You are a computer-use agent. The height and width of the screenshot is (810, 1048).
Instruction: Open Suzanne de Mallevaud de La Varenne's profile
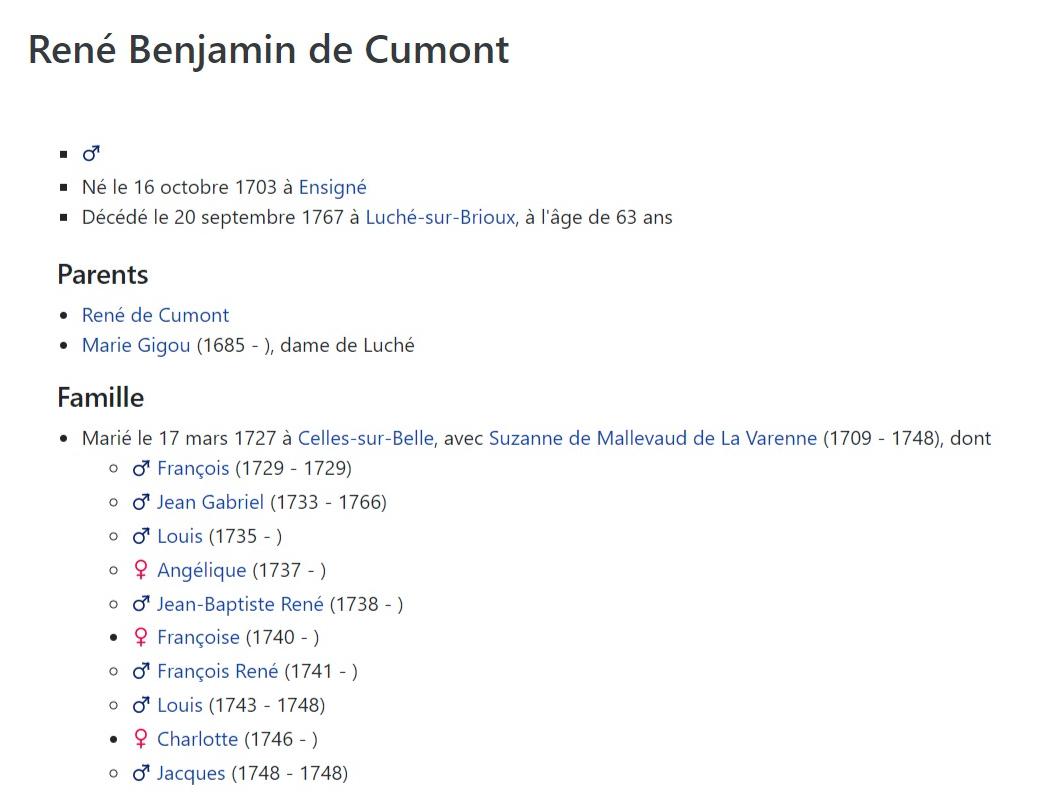click(653, 438)
